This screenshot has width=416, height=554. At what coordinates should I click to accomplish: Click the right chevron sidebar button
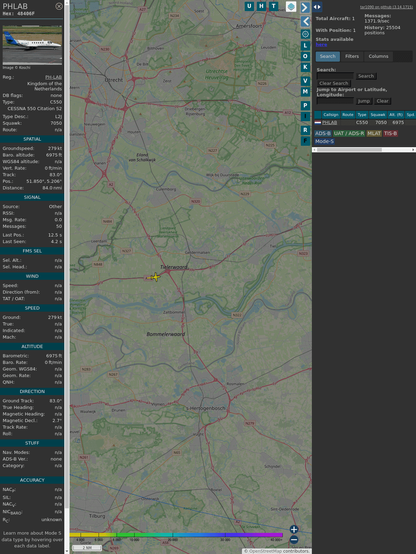[305, 7]
